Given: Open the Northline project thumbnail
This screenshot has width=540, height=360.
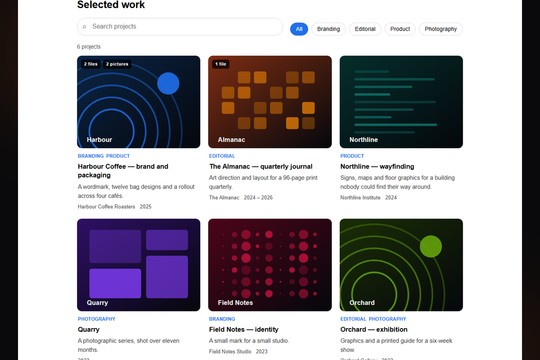Looking at the screenshot, I should [x=401, y=102].
